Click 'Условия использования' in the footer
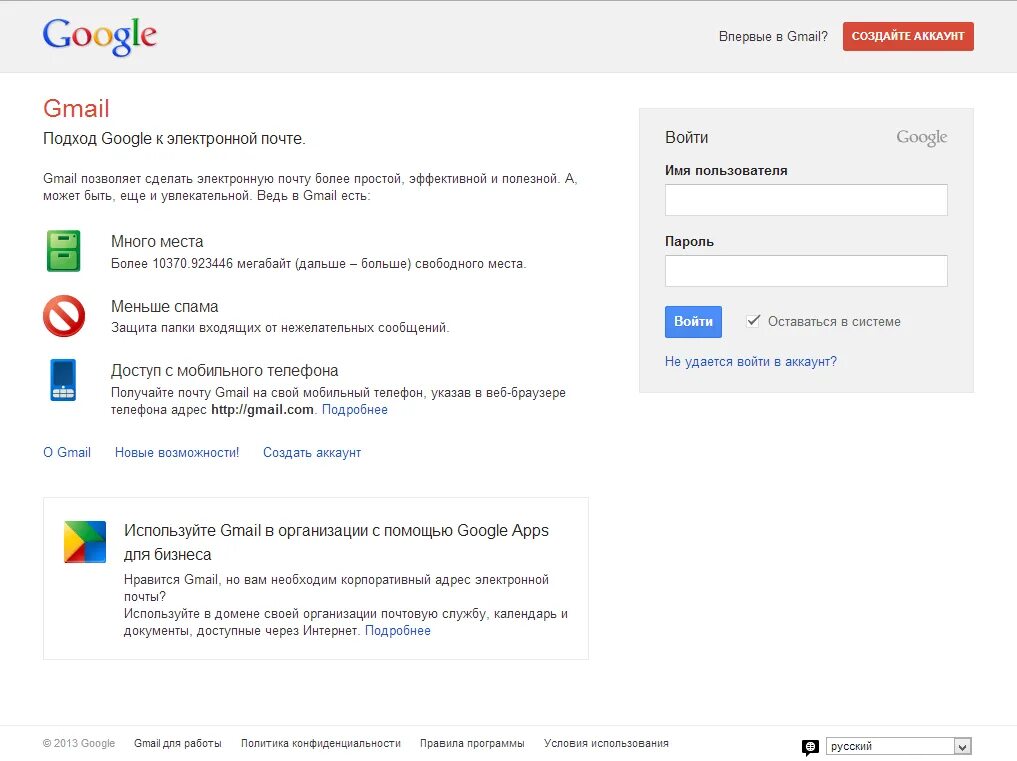The width and height of the screenshot is (1017, 761). click(606, 744)
